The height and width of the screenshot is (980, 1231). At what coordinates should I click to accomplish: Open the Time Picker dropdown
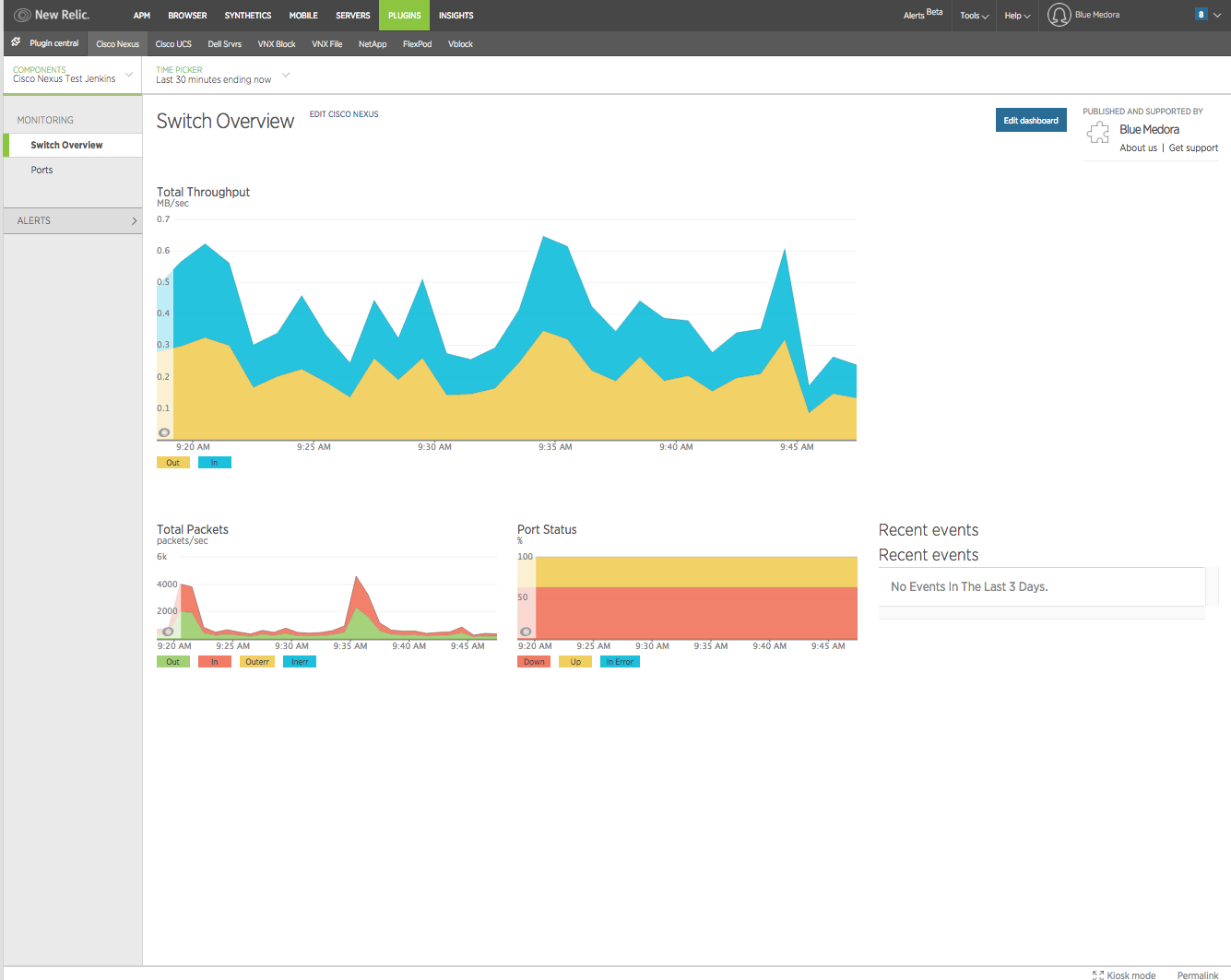tap(222, 75)
